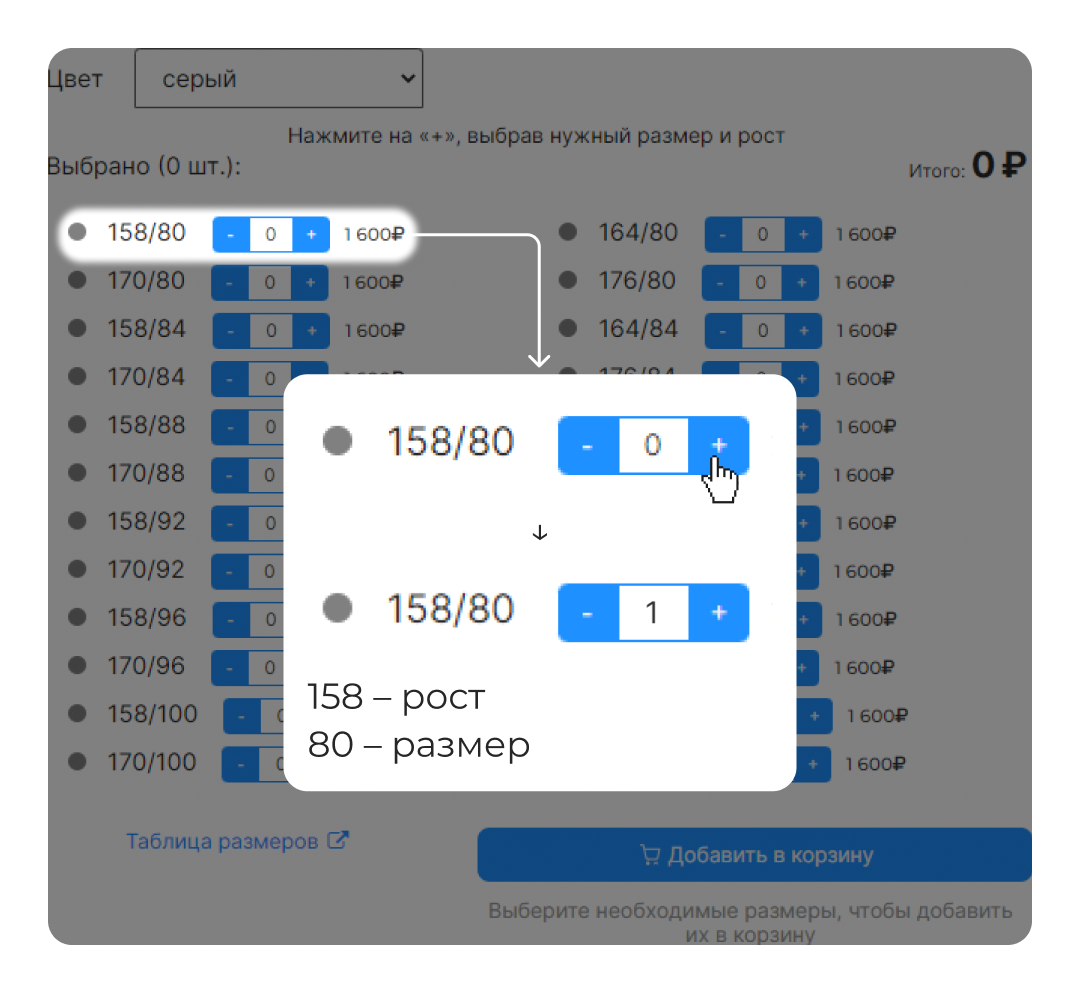The height and width of the screenshot is (993, 1080).
Task: Select the 170/84 size radio dot
Action: [77, 377]
